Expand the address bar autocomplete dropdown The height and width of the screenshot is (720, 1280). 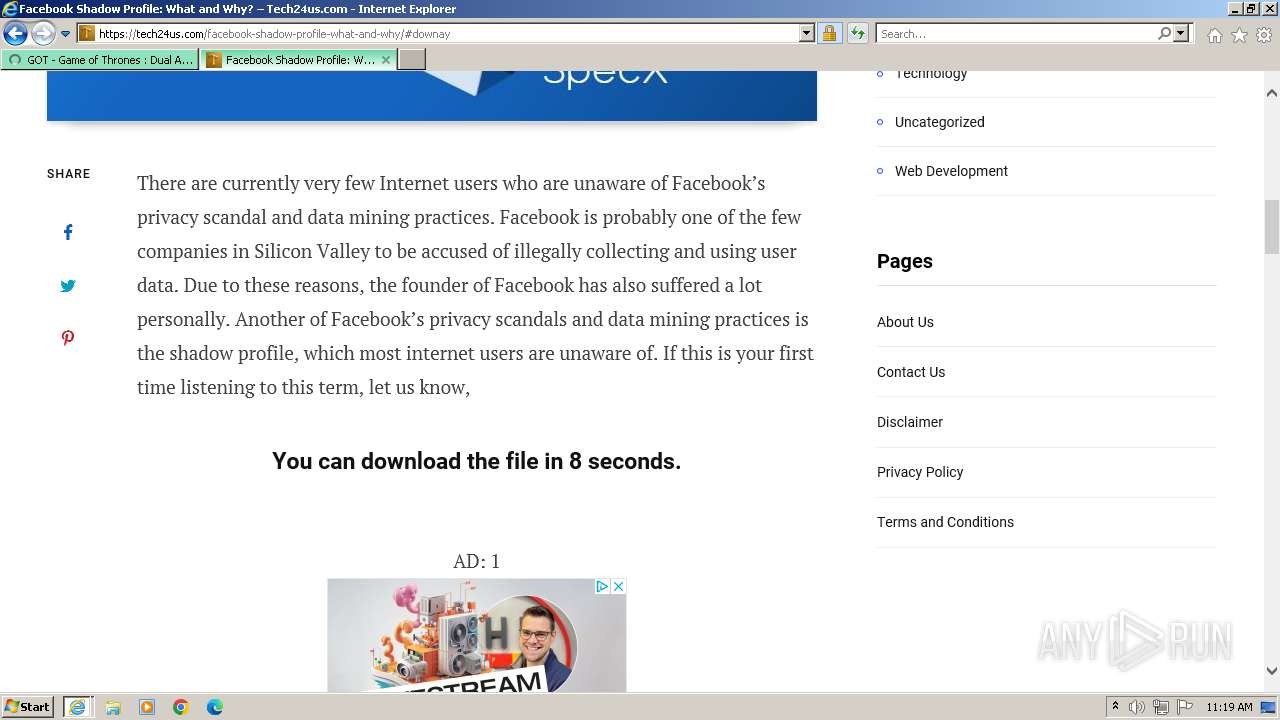pyautogui.click(x=807, y=33)
